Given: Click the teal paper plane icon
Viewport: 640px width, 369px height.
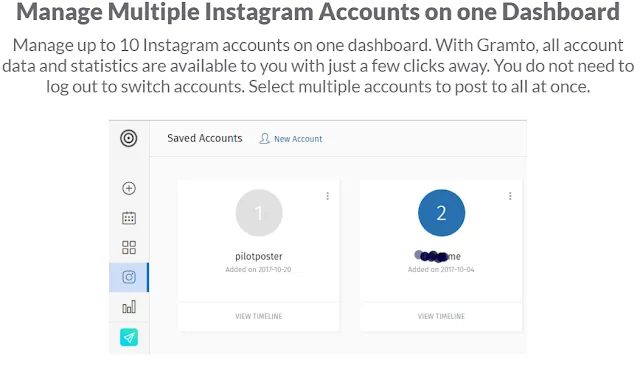Looking at the screenshot, I should point(129,337).
